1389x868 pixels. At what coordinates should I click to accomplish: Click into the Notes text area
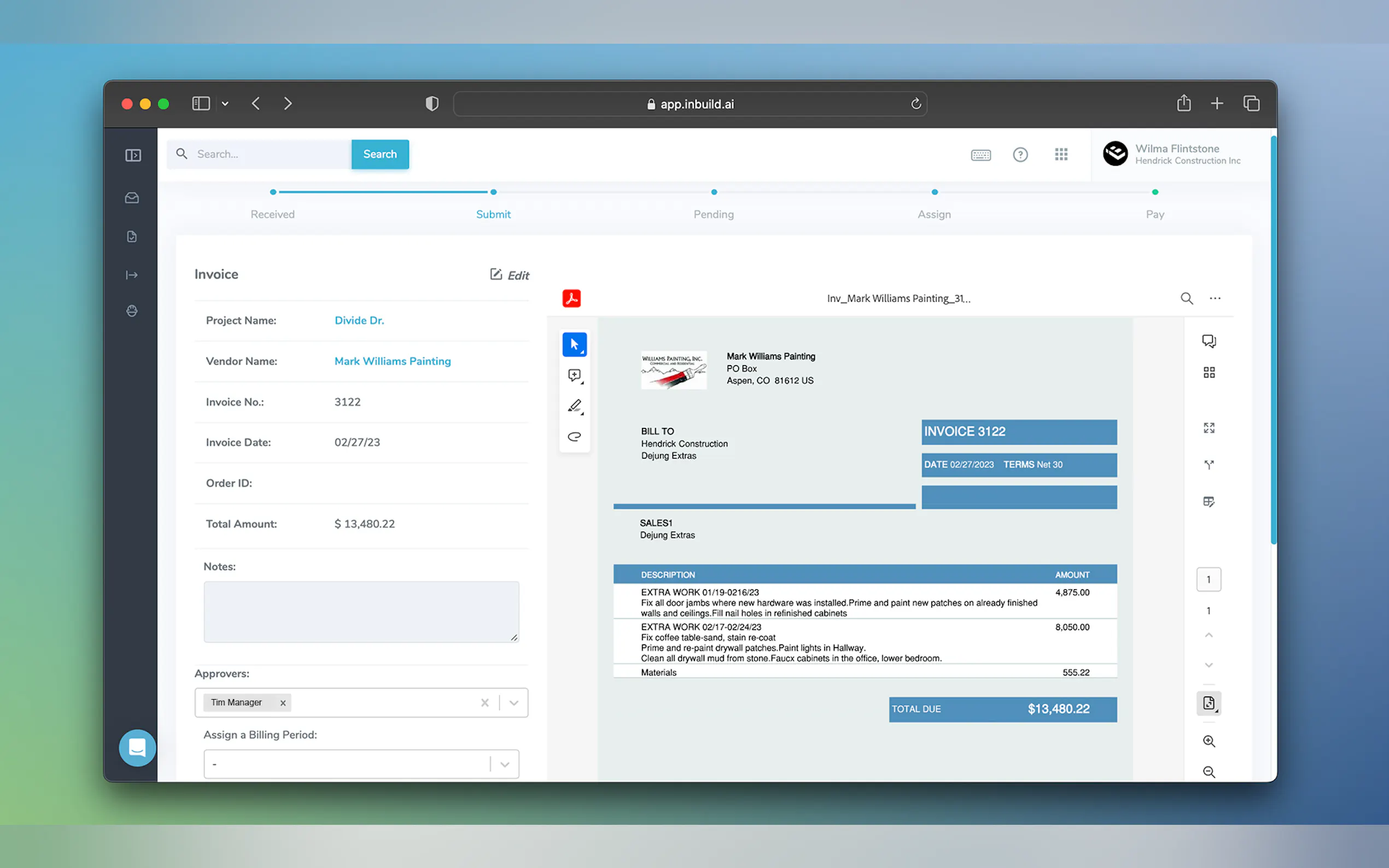(x=361, y=612)
